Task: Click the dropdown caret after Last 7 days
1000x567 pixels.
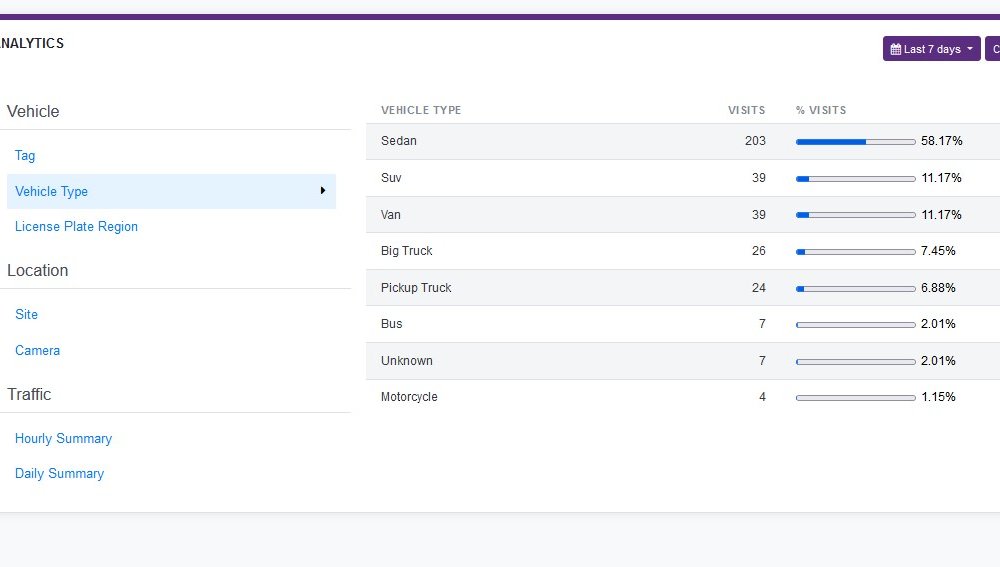Action: 969,49
